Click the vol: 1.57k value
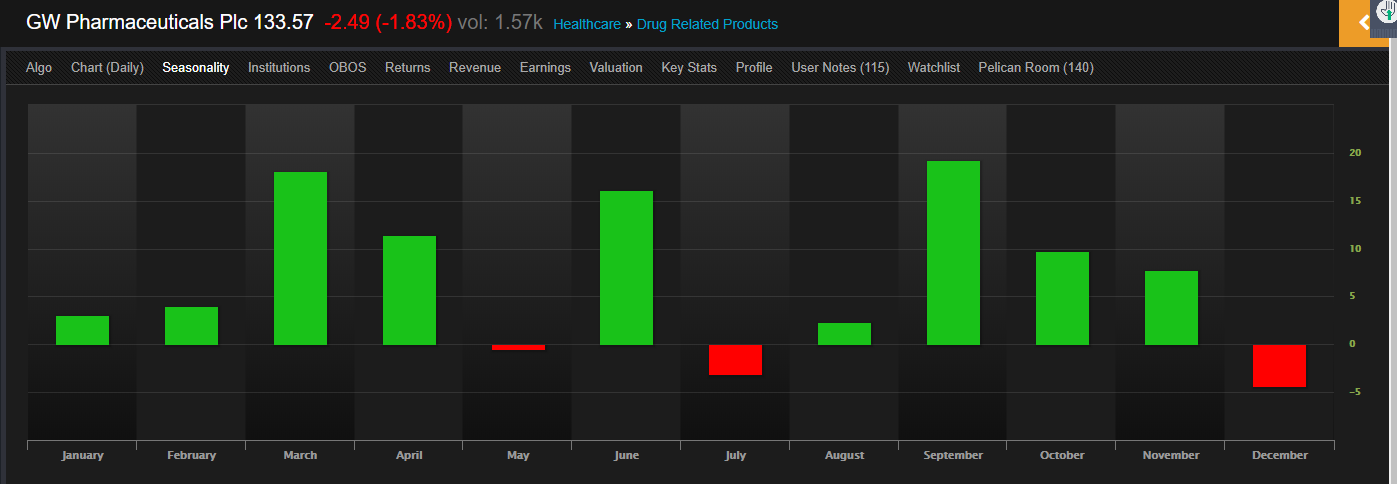Viewport: 1397px width, 484px height. 500,22
